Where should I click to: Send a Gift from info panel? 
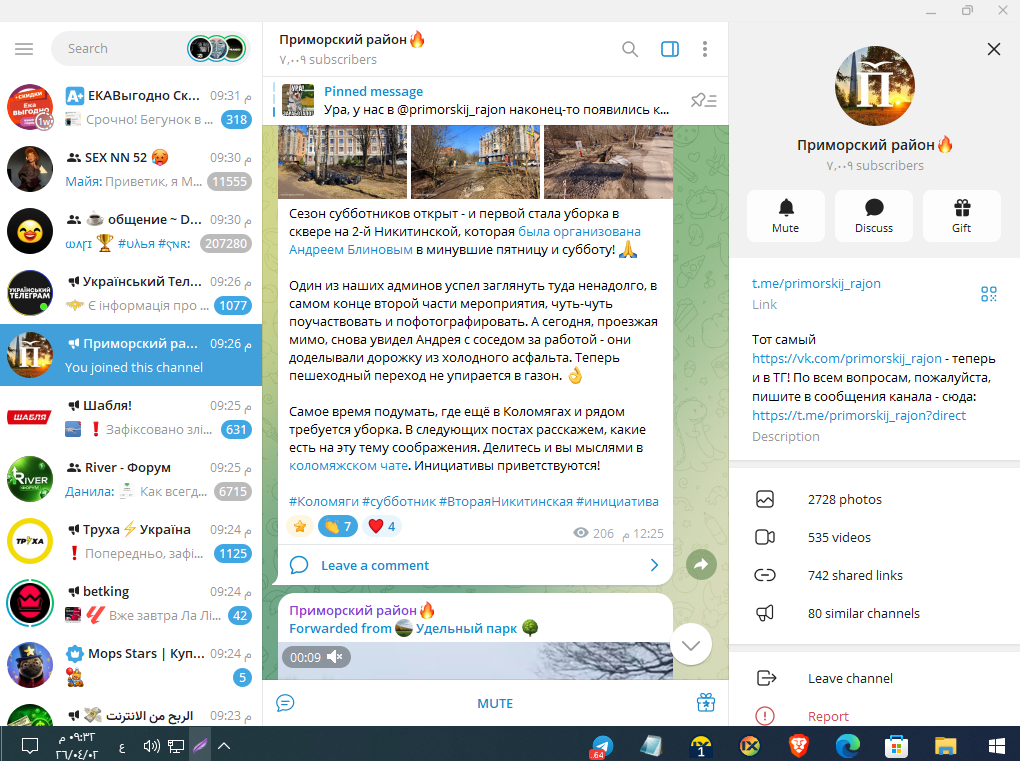[961, 216]
